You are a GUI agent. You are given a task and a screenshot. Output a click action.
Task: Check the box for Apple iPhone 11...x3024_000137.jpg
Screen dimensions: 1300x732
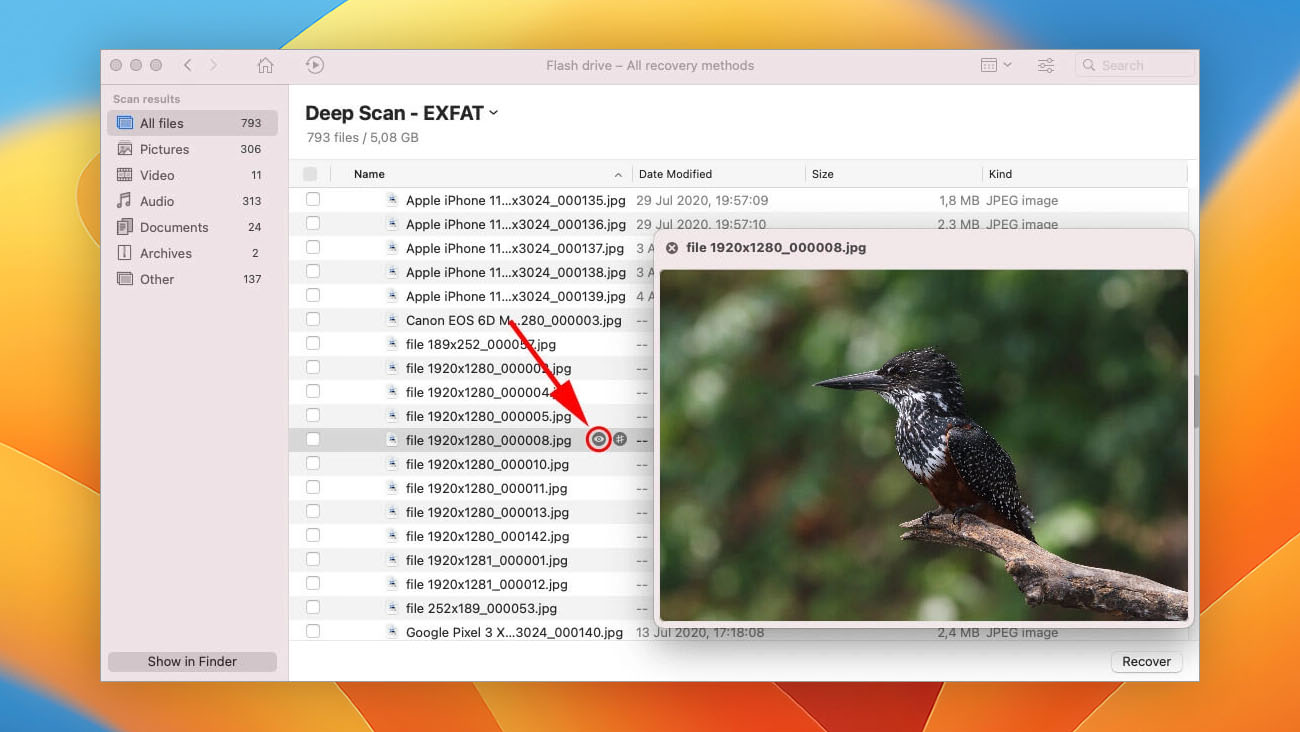click(313, 247)
